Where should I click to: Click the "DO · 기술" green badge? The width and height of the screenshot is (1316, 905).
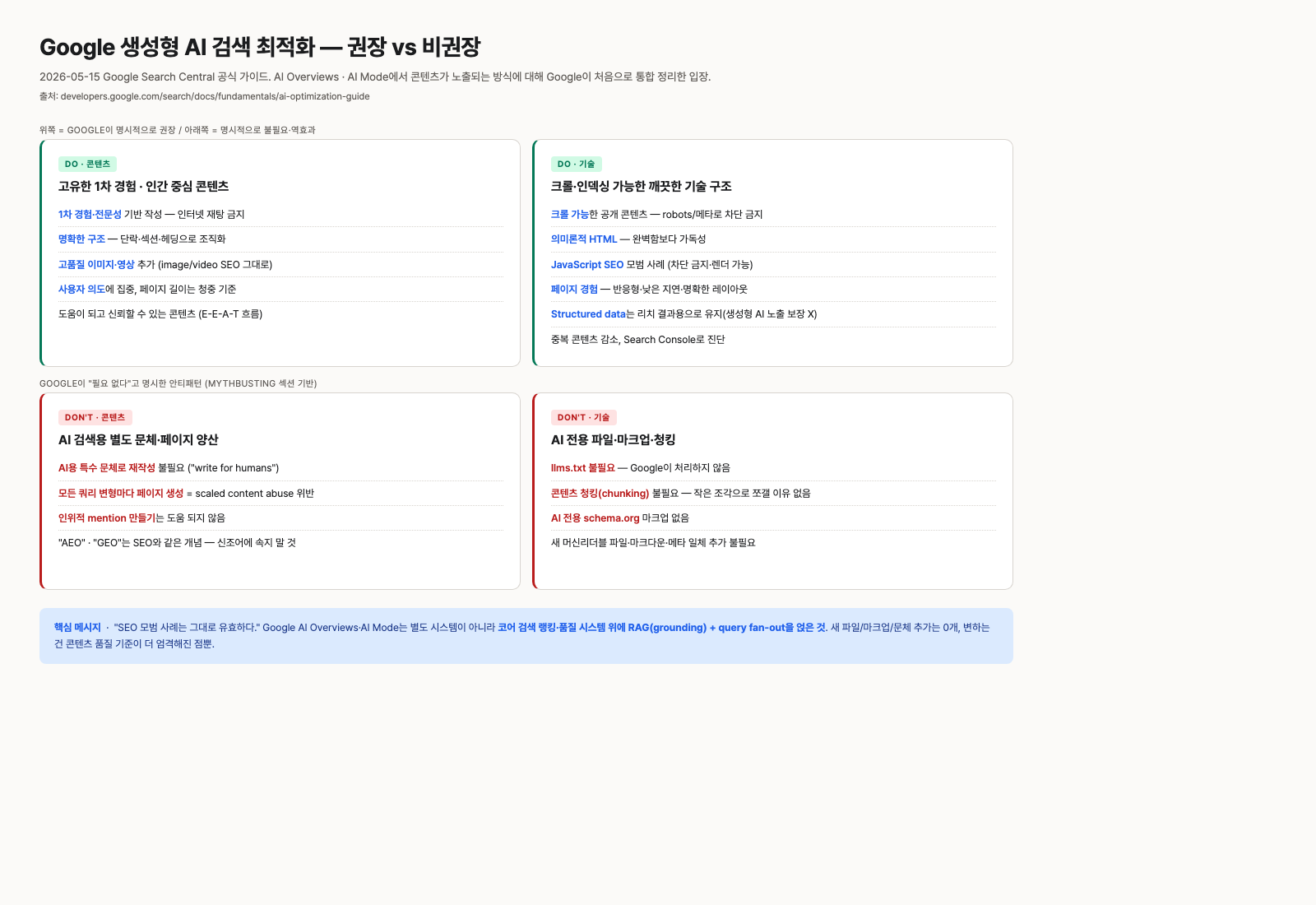coord(576,164)
